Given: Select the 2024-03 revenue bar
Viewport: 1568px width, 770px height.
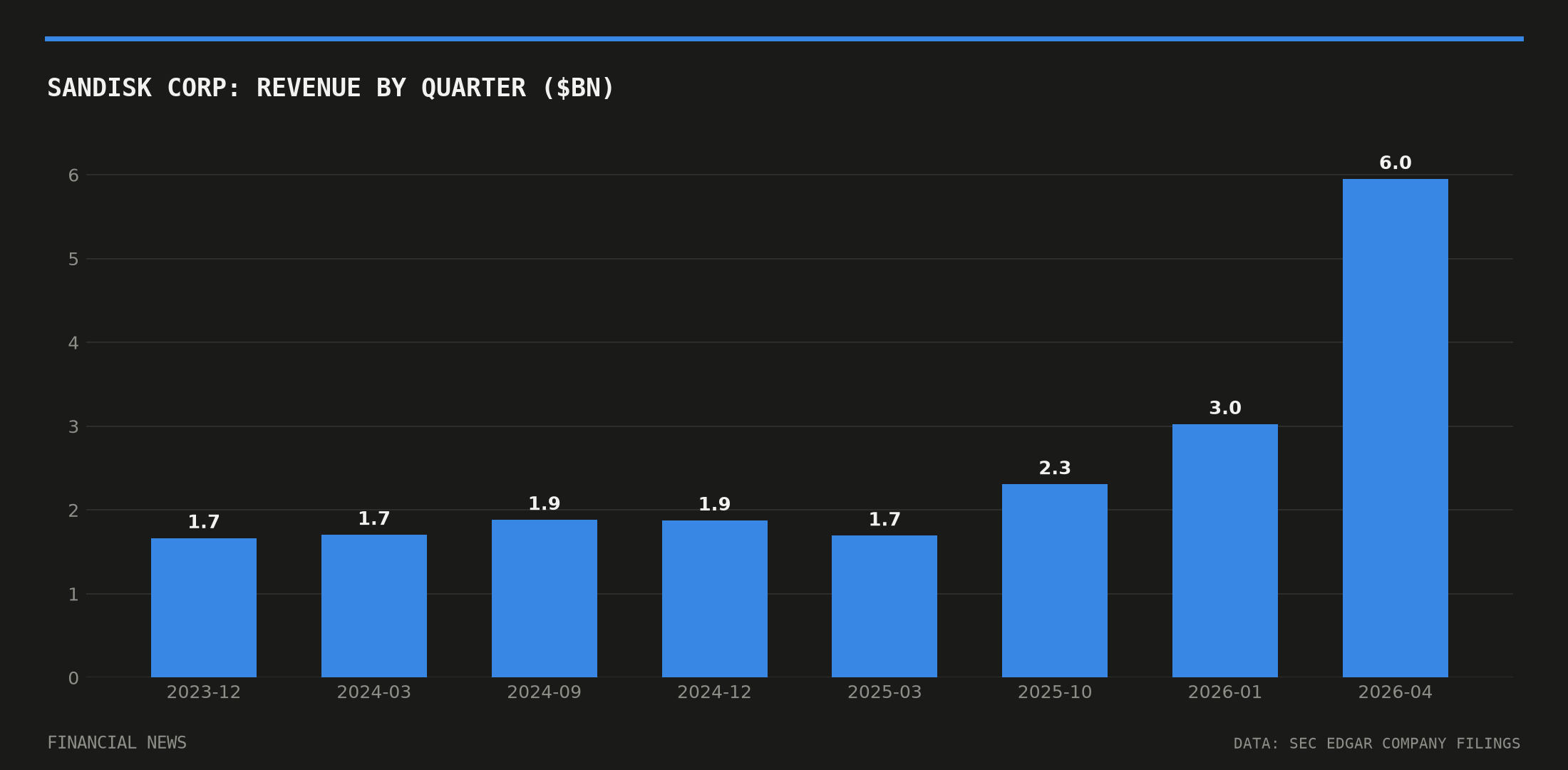Looking at the screenshot, I should 374,606.
